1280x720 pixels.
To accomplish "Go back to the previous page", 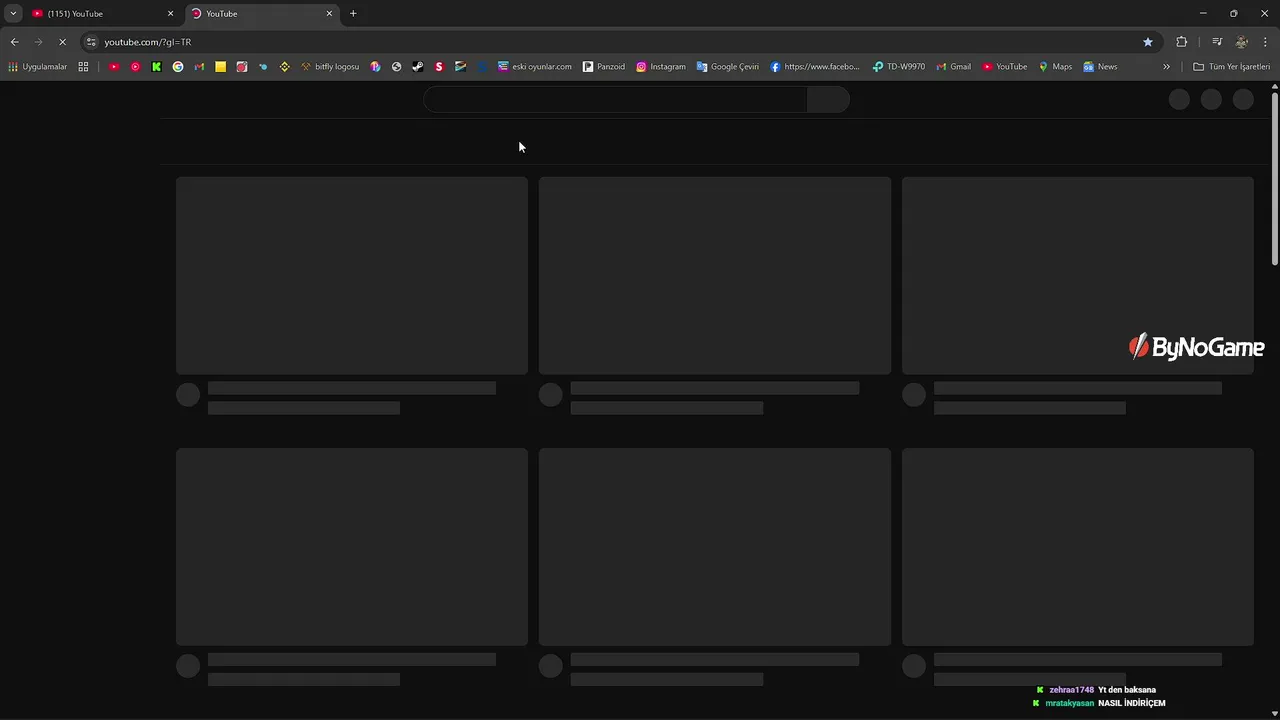I will click(14, 42).
